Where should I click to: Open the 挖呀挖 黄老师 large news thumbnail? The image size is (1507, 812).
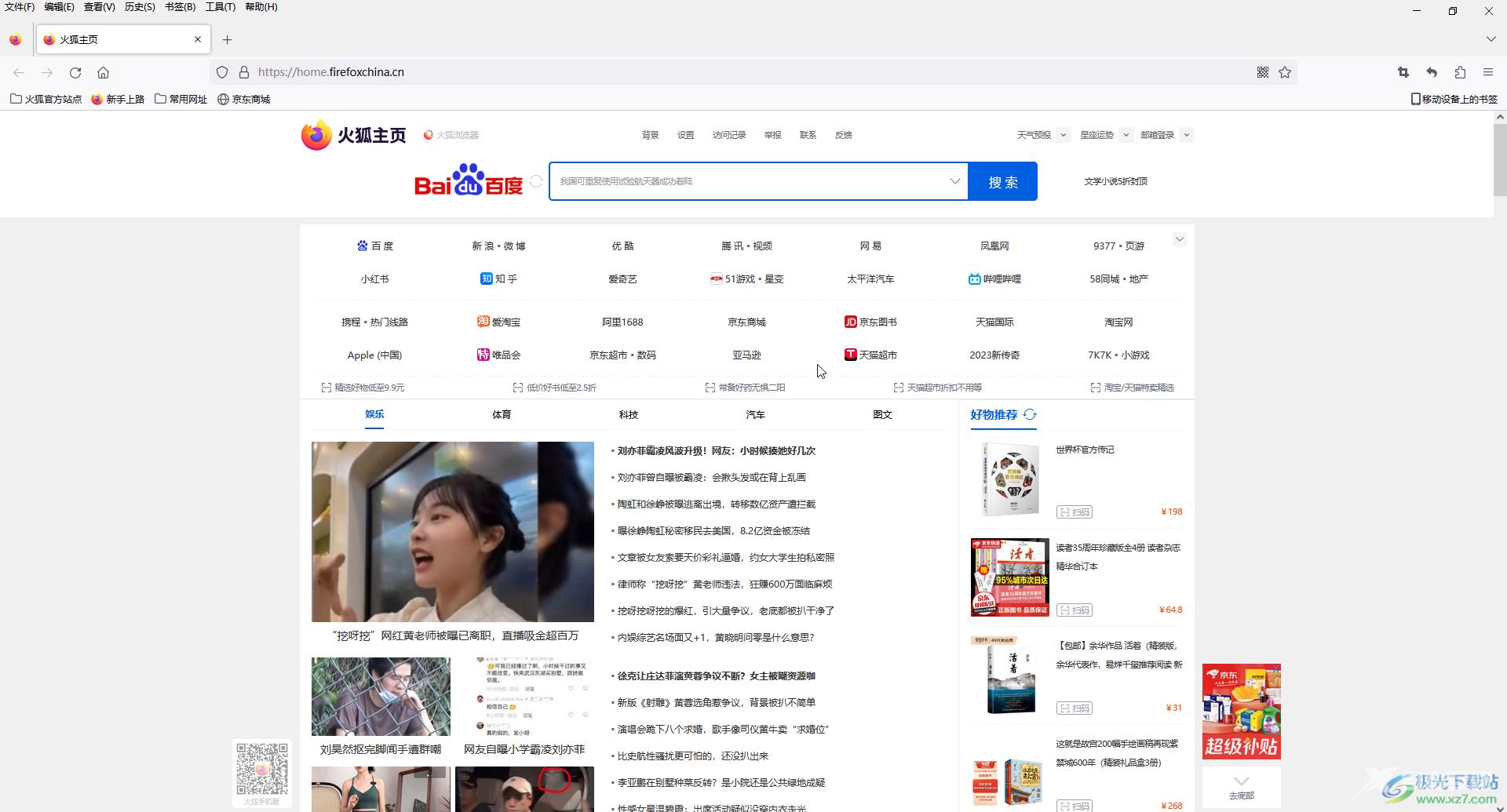click(x=453, y=532)
